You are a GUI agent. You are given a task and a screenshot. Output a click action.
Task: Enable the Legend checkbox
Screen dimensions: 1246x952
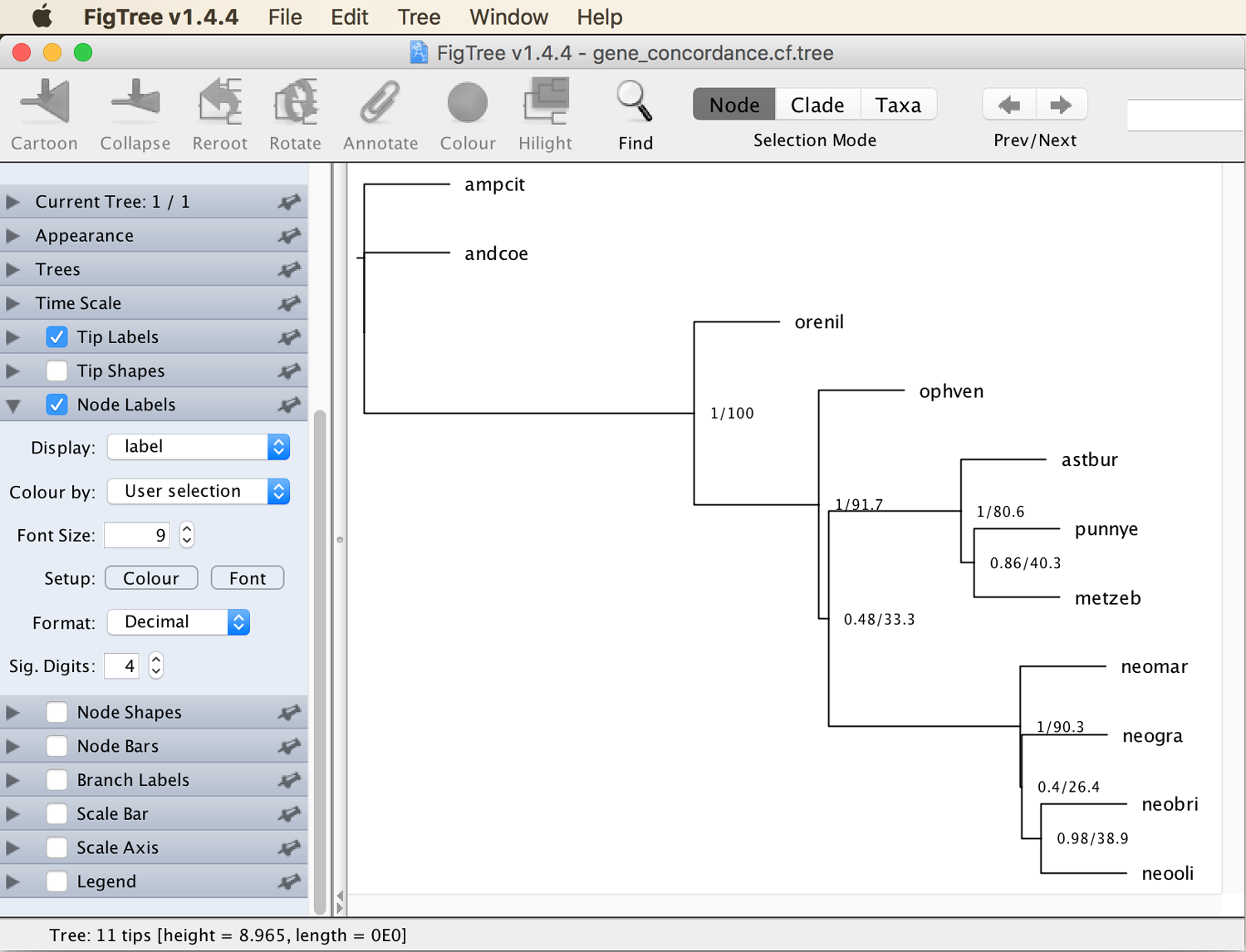[x=56, y=881]
